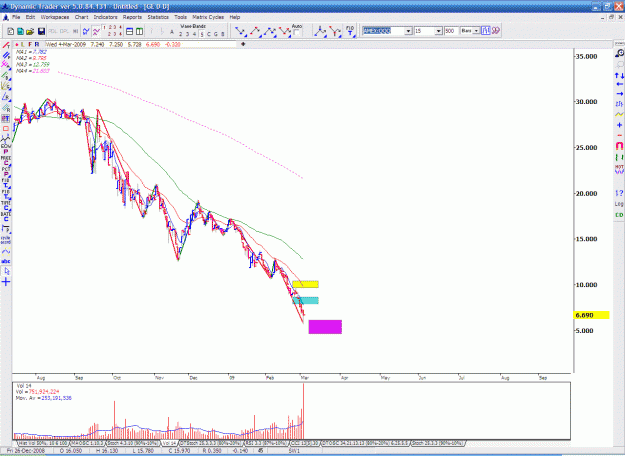Select the blue crosshair plus tool
Image resolution: width=625 pixels, height=456 pixels.
pyautogui.click(x=6, y=282)
